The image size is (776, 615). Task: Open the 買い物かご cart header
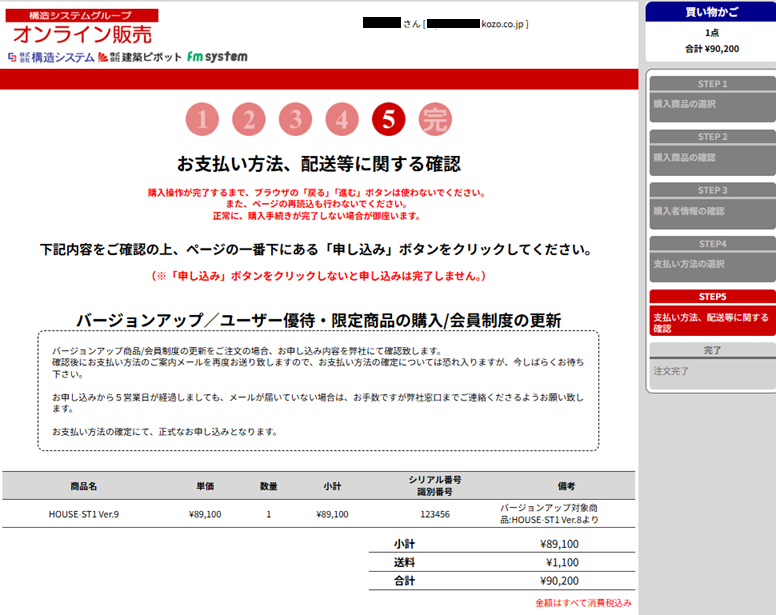point(711,12)
